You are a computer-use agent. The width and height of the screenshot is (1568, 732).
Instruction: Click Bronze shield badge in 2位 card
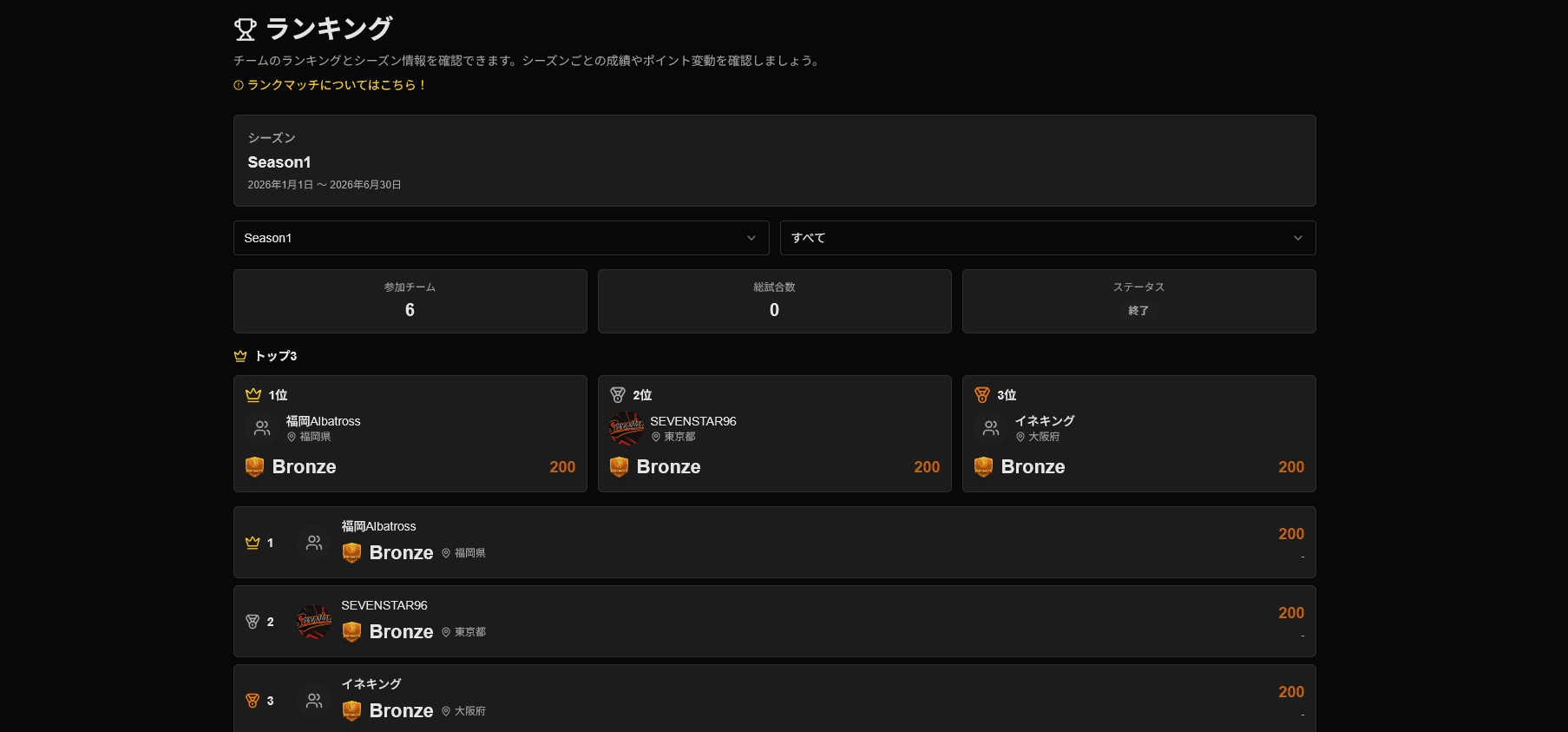pyautogui.click(x=619, y=467)
